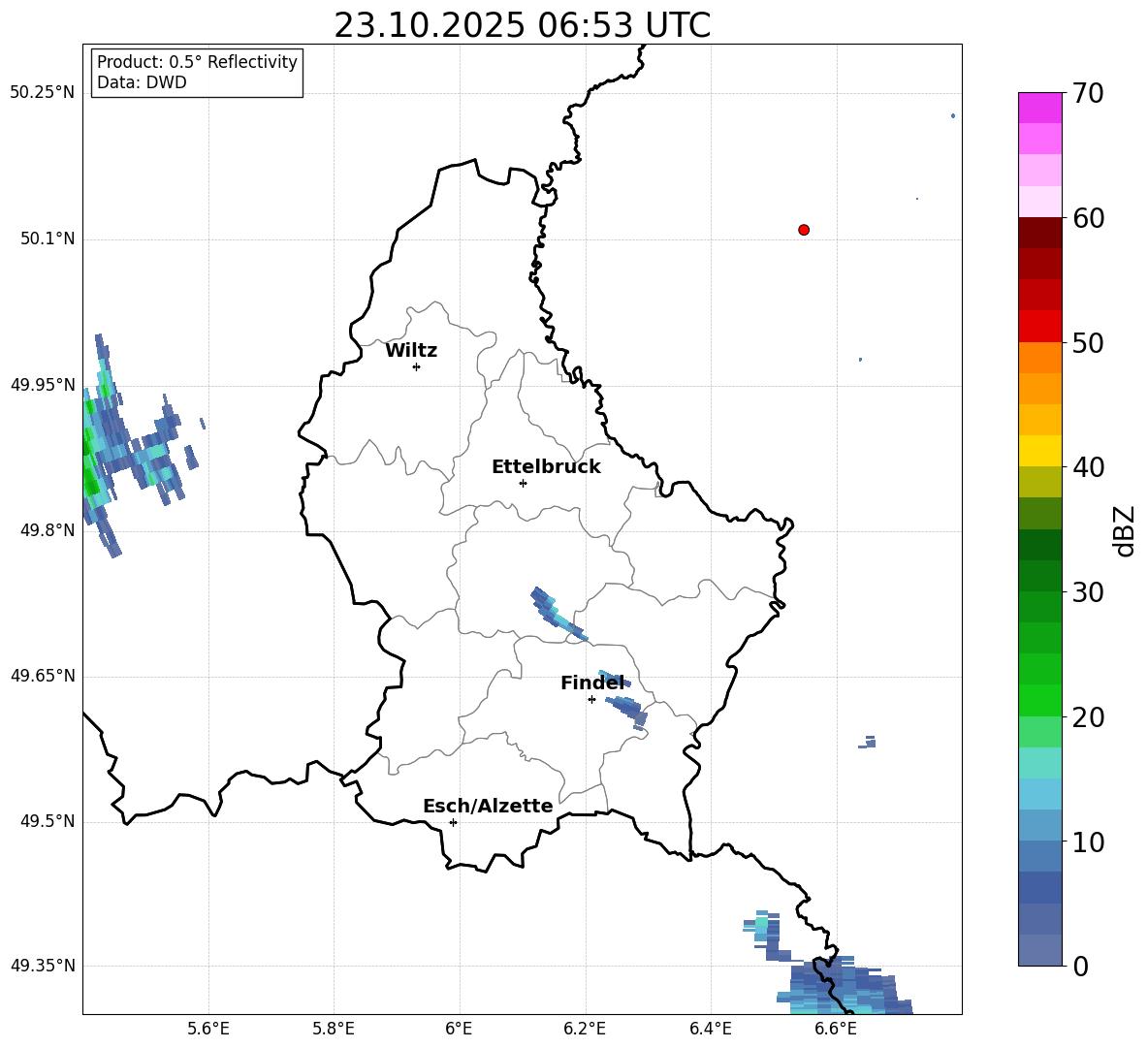Click the 49.35°N latitude label
Image resolution: width=1148 pixels, height=1048 pixels.
42,966
